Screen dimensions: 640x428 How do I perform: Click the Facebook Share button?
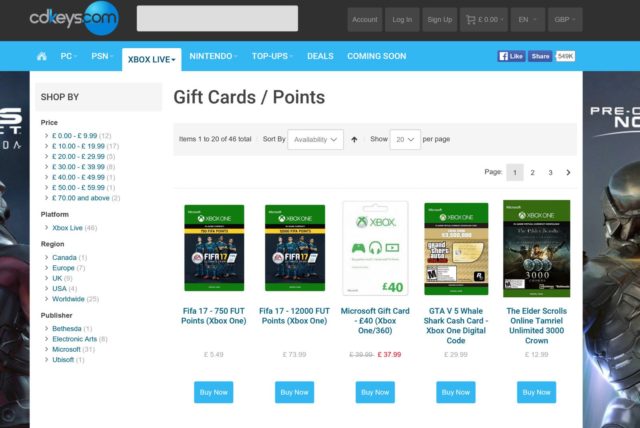tap(540, 56)
